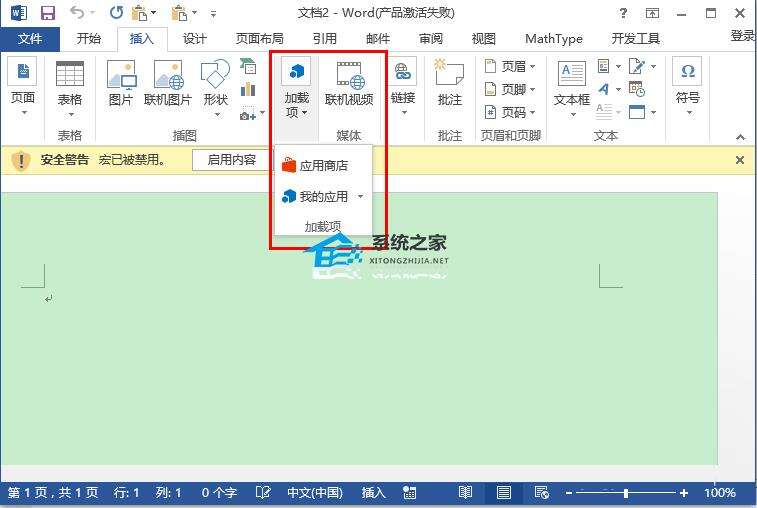Open the Customize Quick Access Toolbar arrow
The image size is (757, 508).
[x=213, y=14]
